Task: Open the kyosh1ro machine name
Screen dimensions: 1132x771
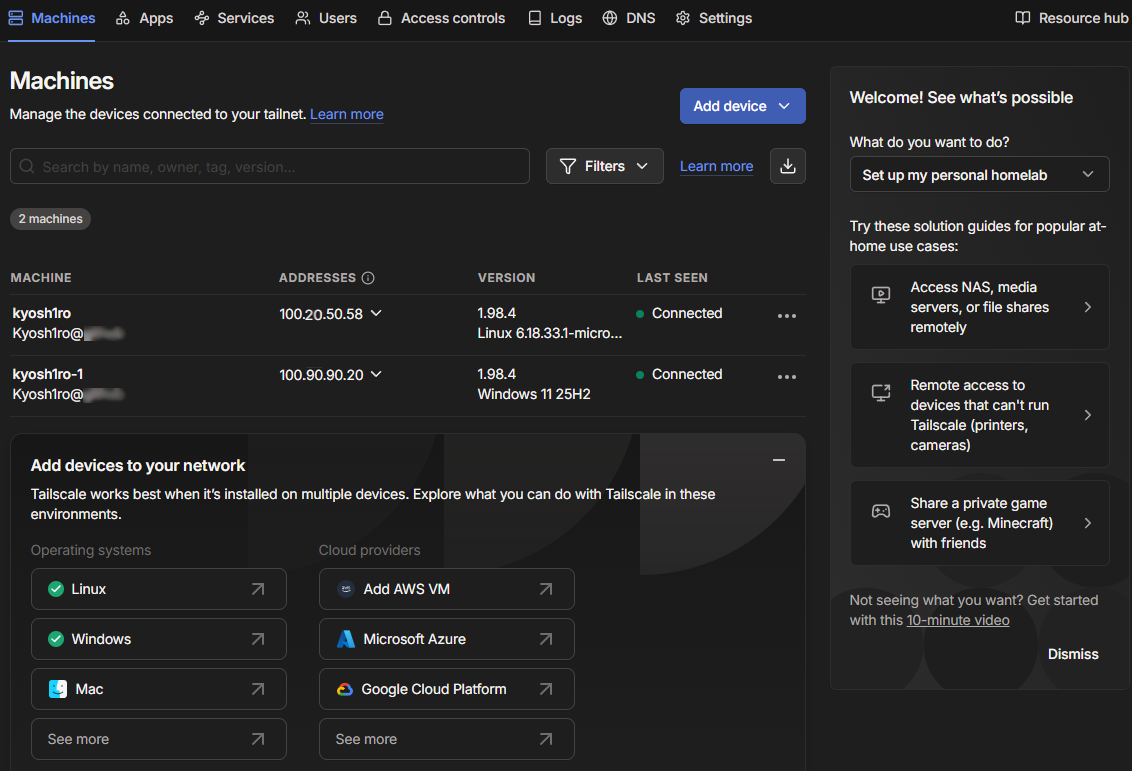Action: [x=42, y=313]
